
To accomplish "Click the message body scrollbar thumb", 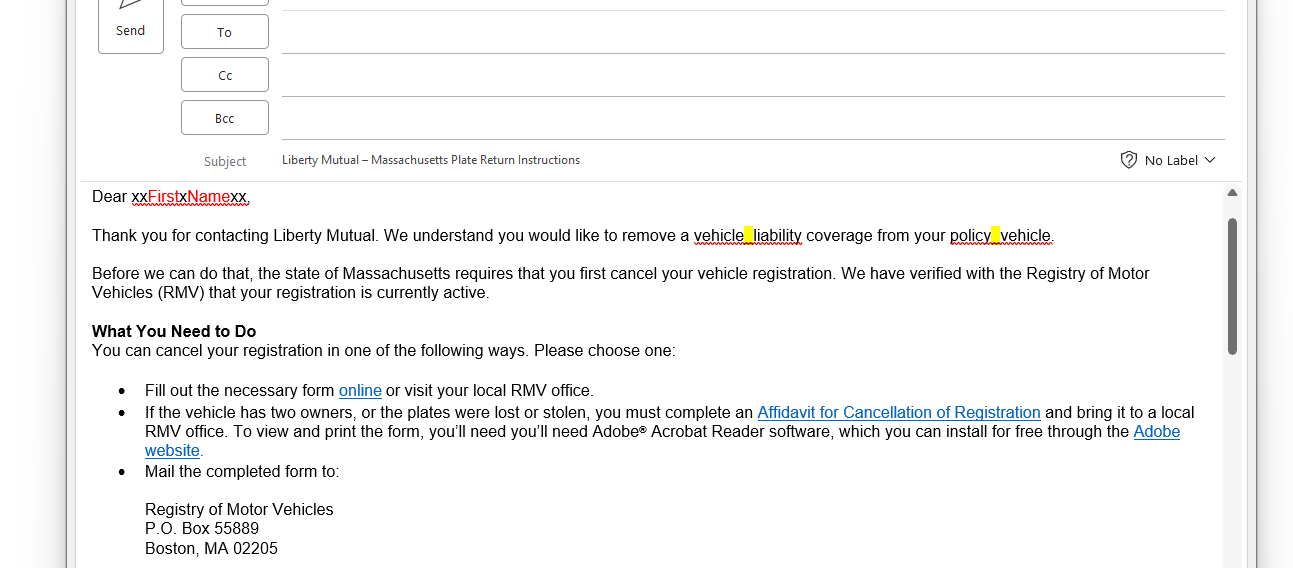I will [x=1232, y=286].
